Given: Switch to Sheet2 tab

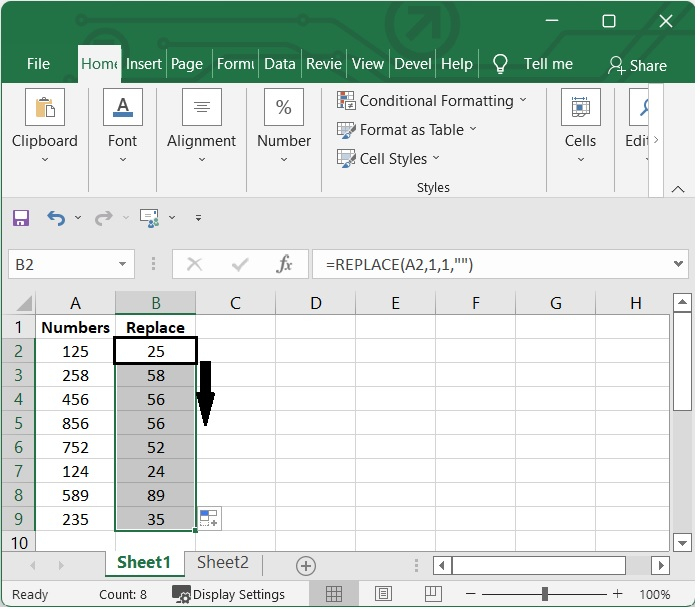Looking at the screenshot, I should click(x=223, y=562).
